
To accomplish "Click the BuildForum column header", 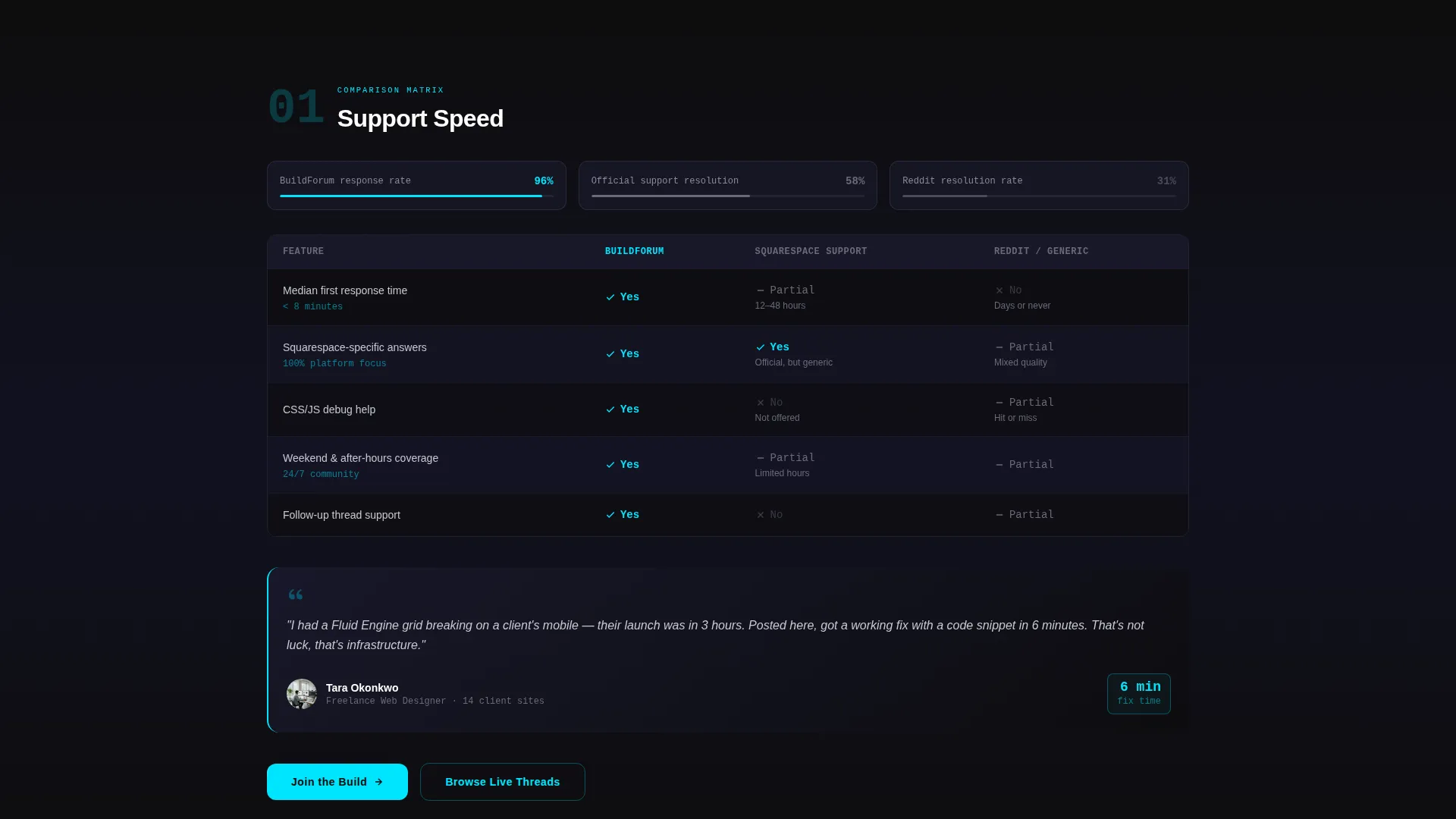I will click(x=634, y=251).
